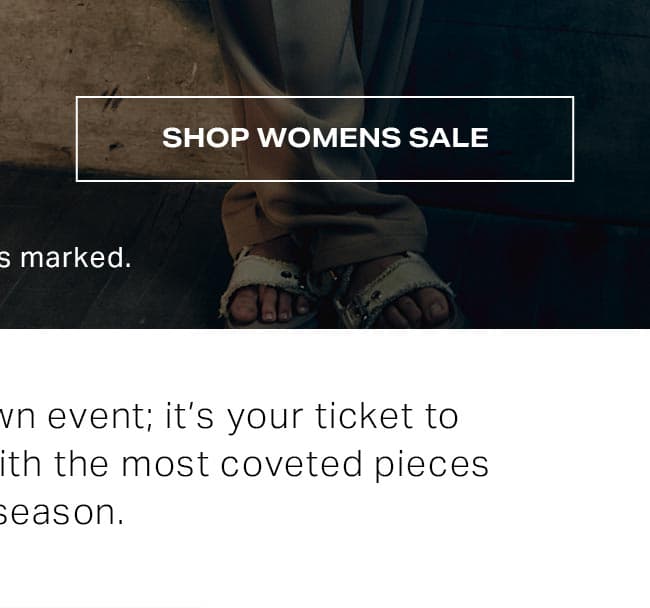This screenshot has height=608, width=650.
Task: Click the word 'coveted' in the paragraph
Action: pos(292,464)
